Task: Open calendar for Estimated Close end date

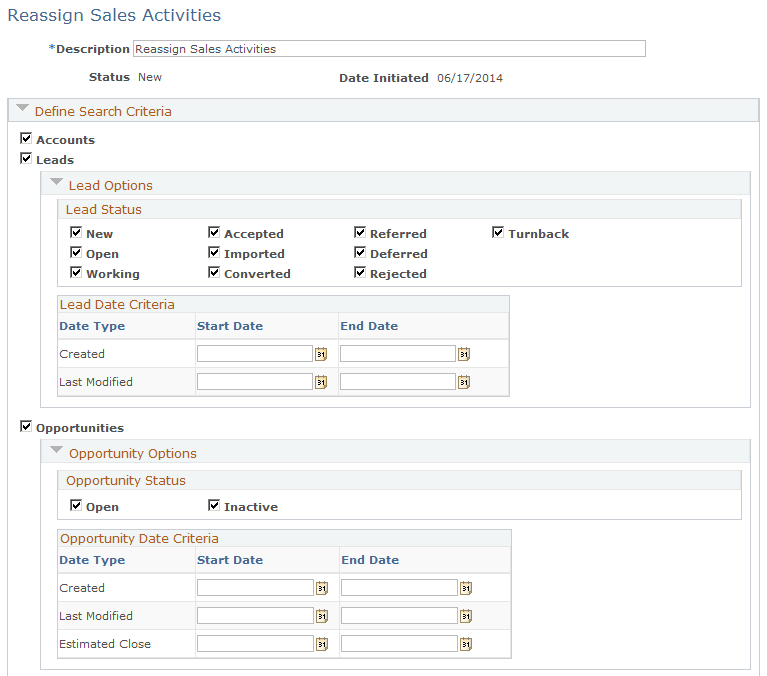Action: [x=466, y=644]
